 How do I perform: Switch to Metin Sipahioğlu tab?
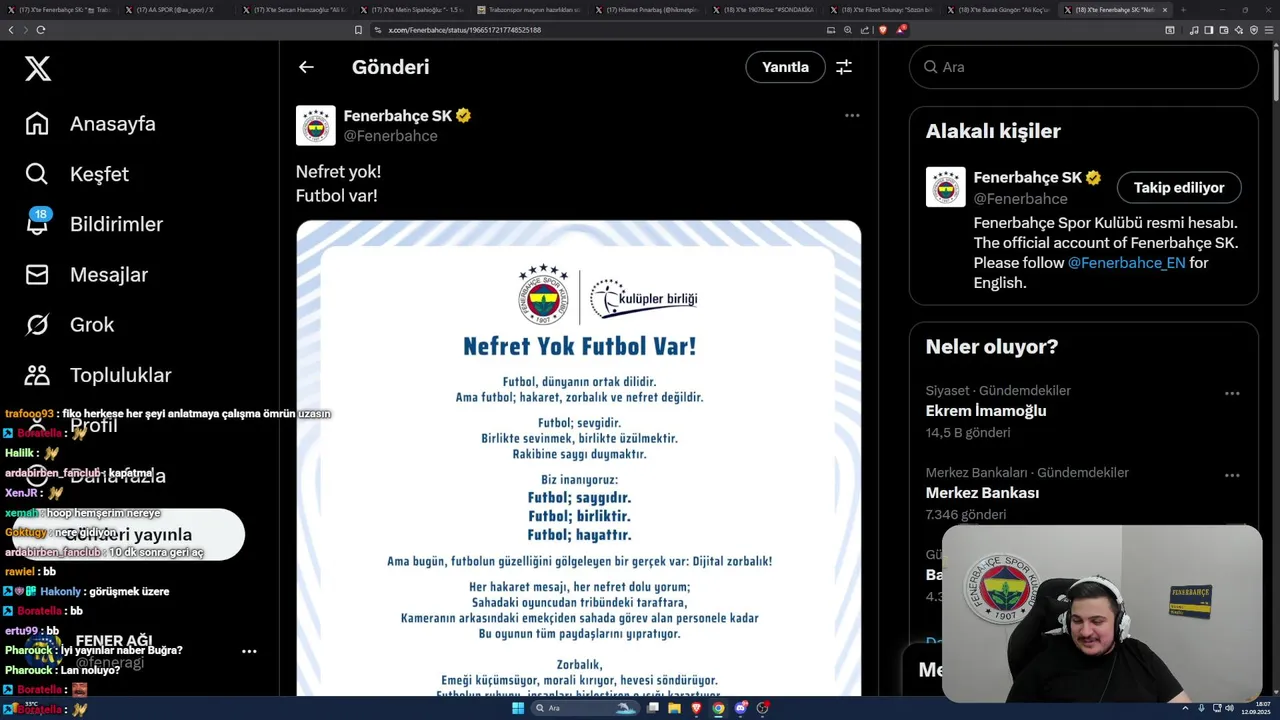coord(411,10)
